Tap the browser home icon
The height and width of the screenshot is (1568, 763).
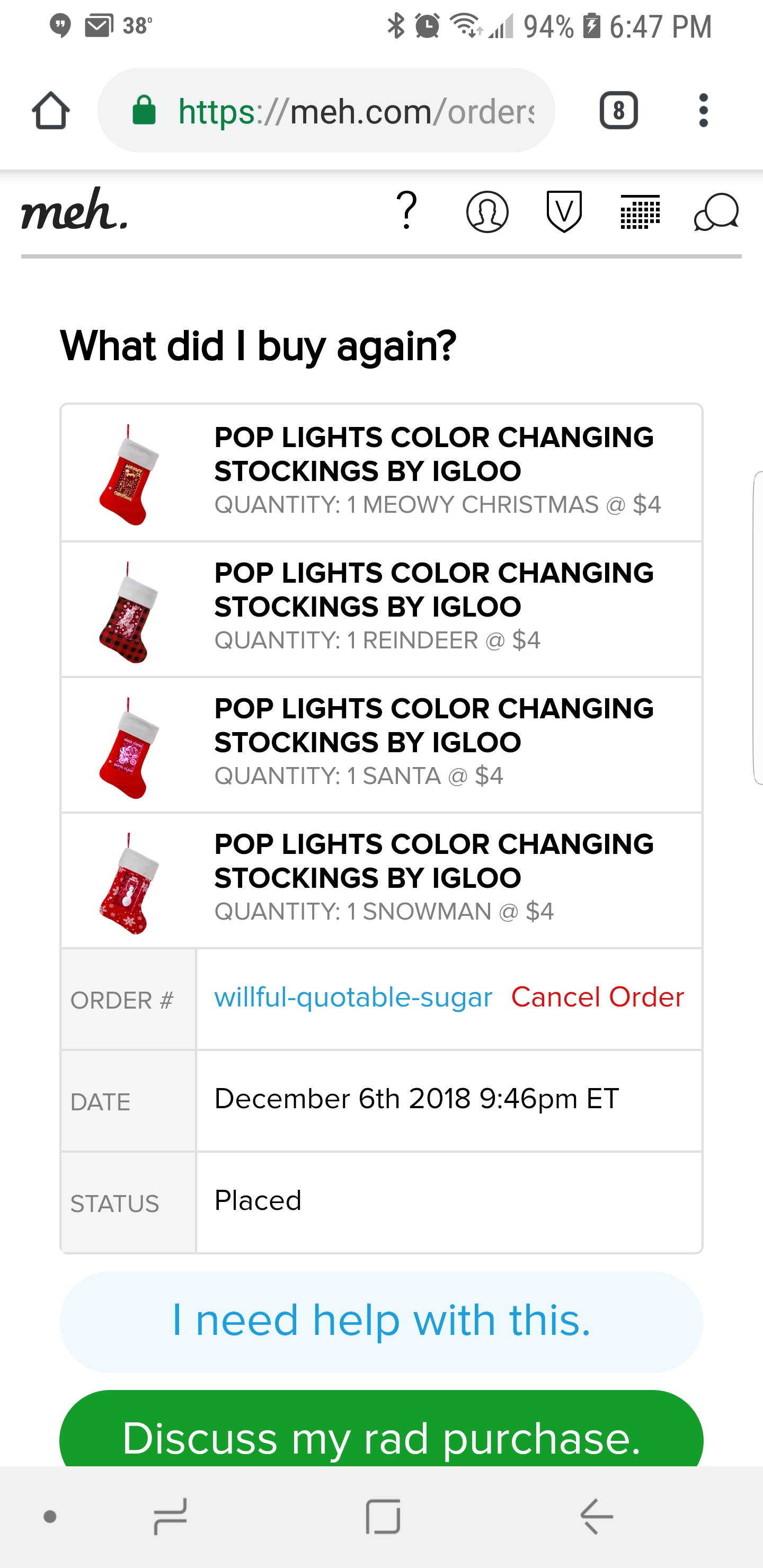51,111
